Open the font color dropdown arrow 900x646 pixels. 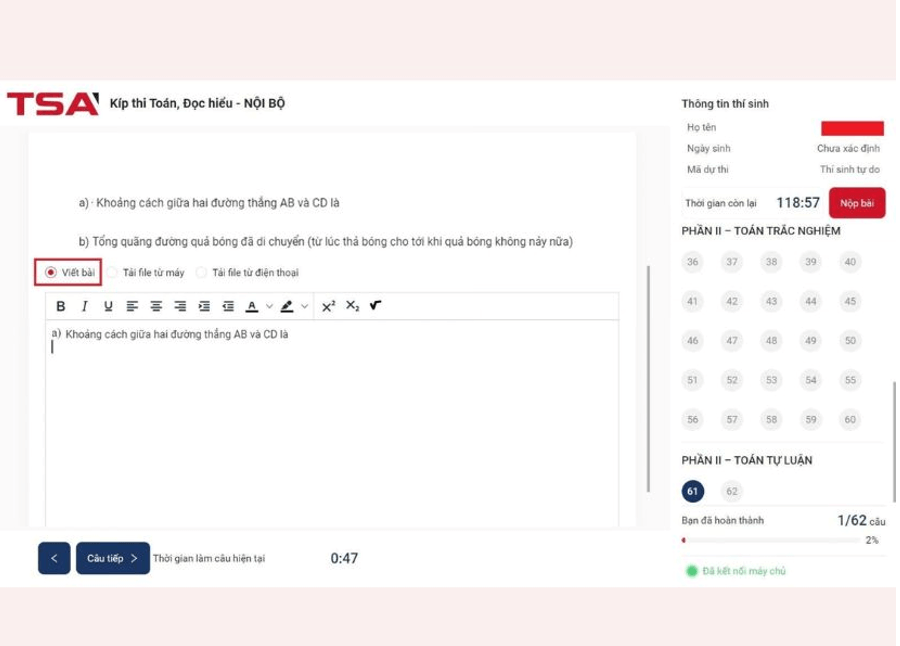268,307
